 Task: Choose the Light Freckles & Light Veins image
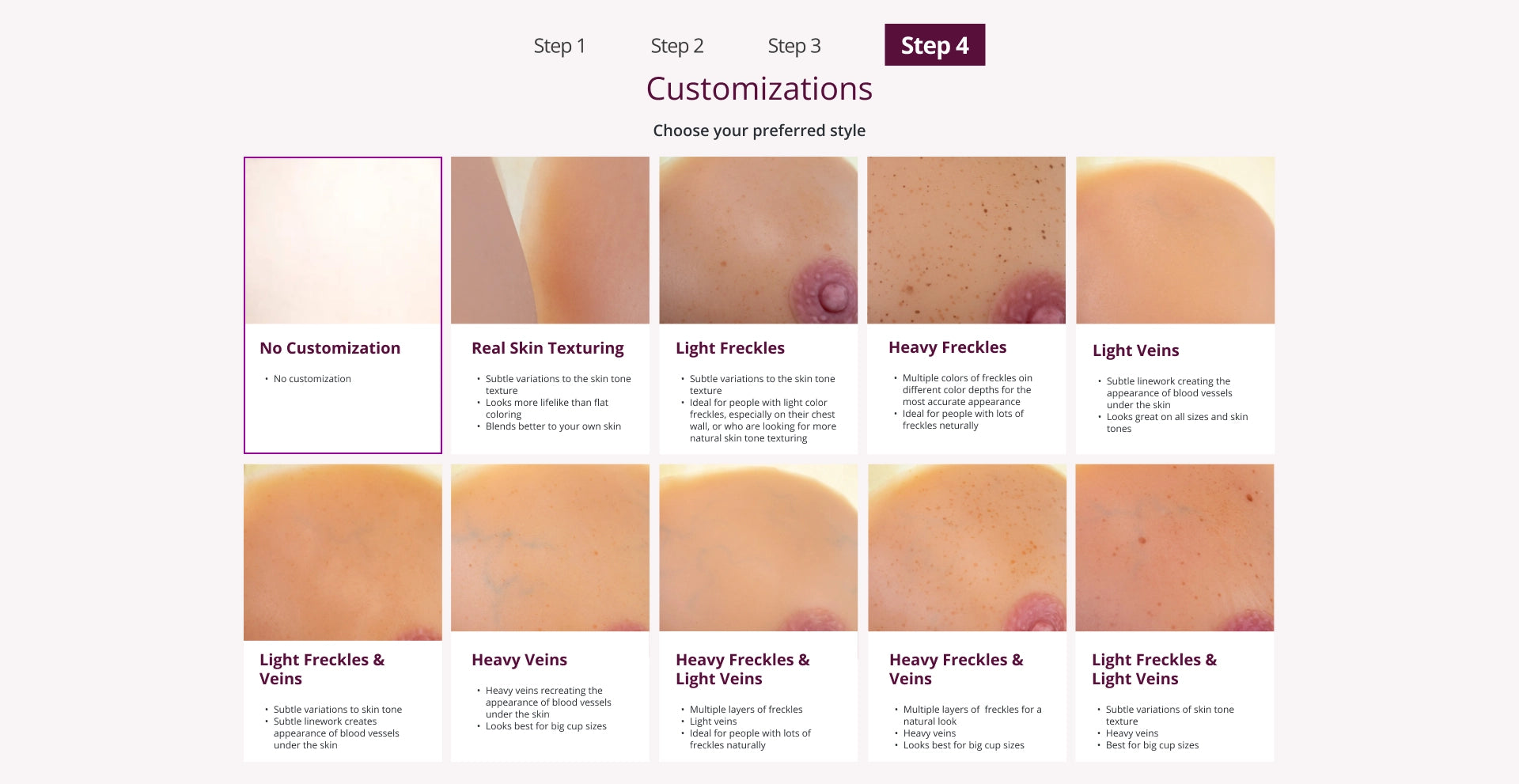(x=1175, y=547)
